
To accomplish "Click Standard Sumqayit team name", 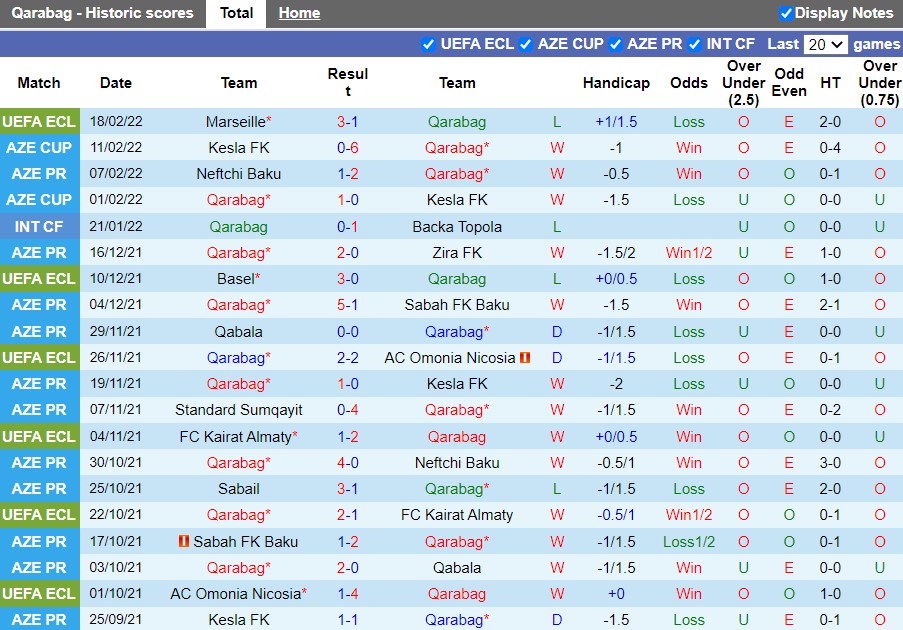I will 238,410.
